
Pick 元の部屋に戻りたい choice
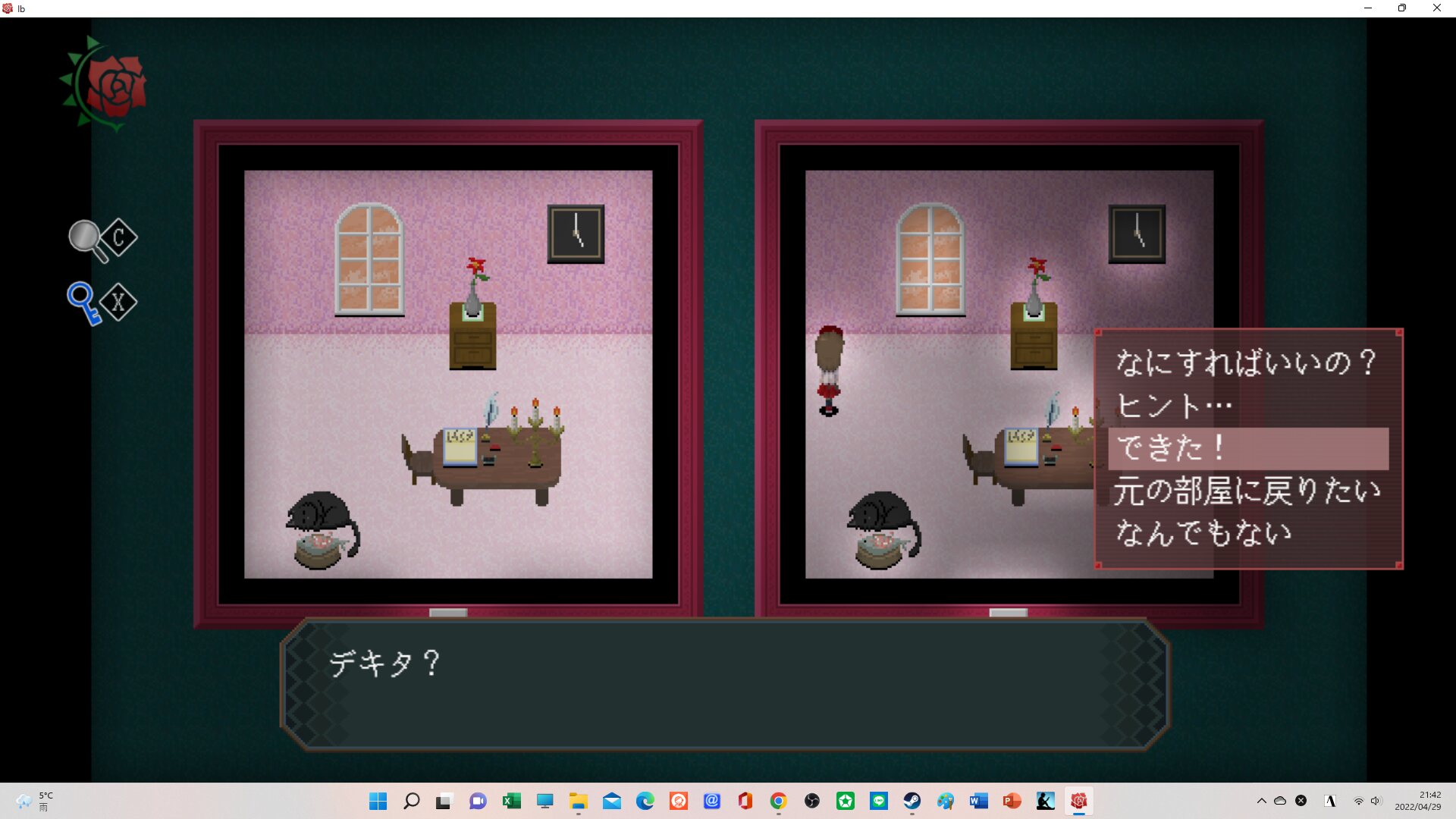click(1247, 491)
